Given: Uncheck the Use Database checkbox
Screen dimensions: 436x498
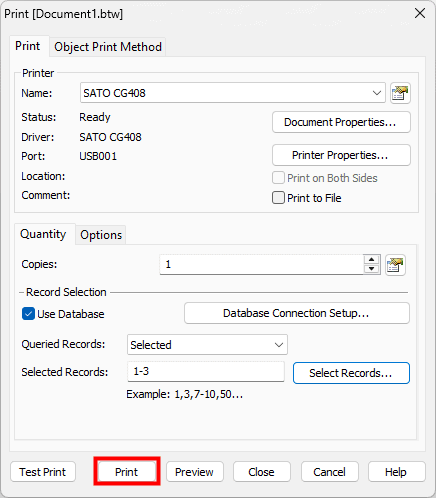Looking at the screenshot, I should [x=28, y=314].
